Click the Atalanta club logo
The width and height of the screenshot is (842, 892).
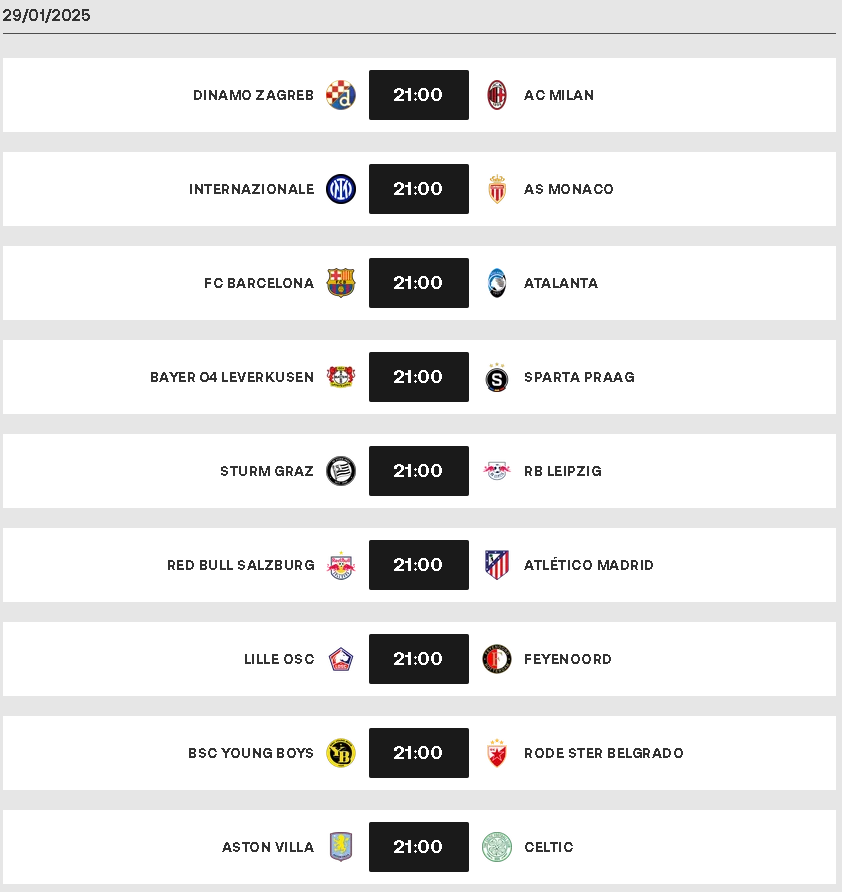pos(497,283)
